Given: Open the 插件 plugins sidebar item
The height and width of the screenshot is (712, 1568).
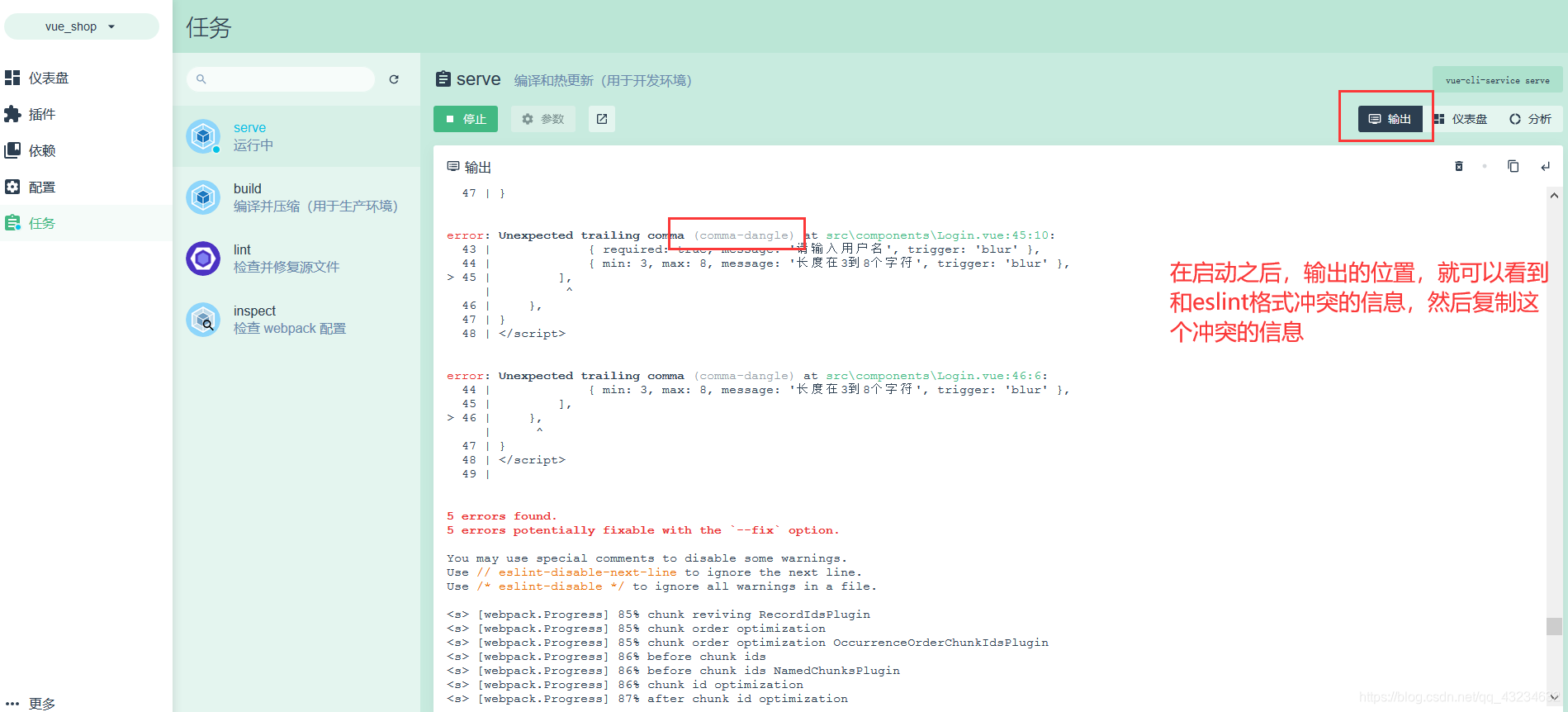Looking at the screenshot, I should tap(86, 114).
